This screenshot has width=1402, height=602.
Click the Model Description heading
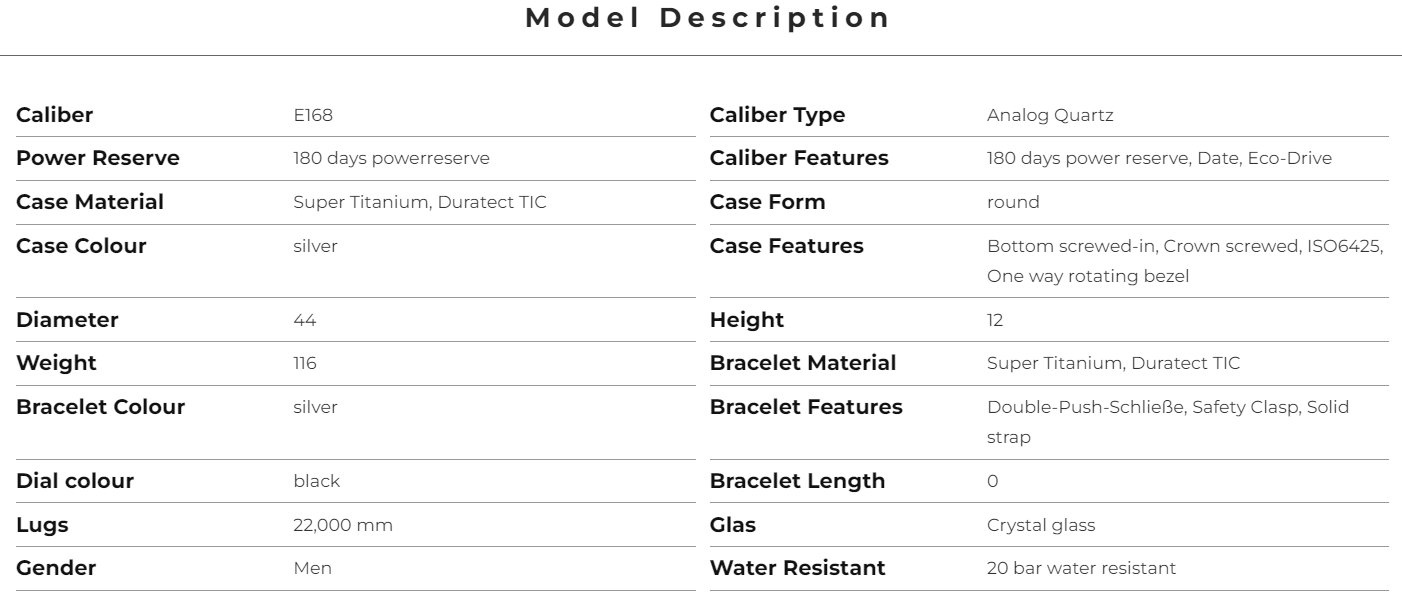[708, 18]
